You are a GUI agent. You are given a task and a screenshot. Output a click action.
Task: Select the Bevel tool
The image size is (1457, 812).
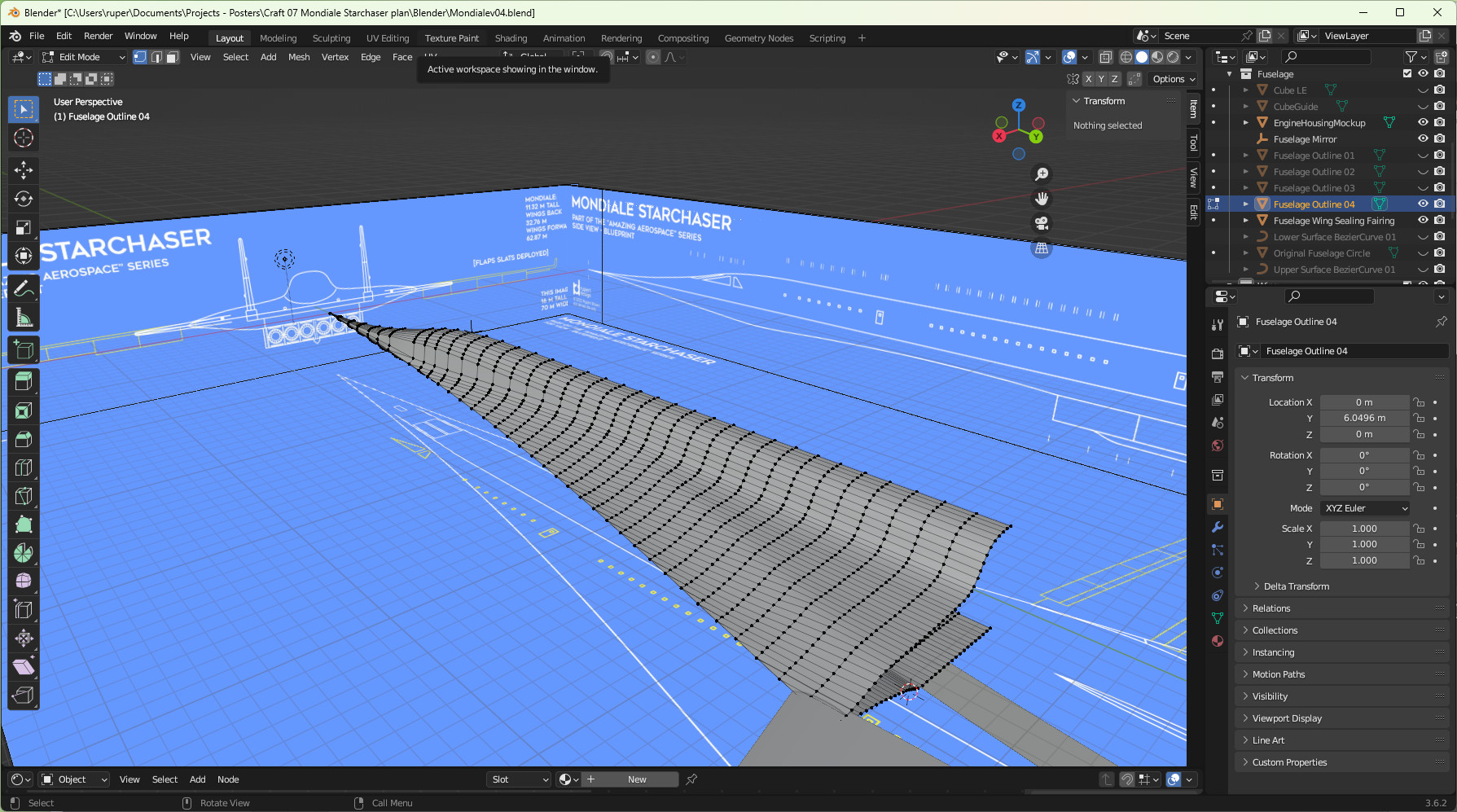(x=24, y=439)
